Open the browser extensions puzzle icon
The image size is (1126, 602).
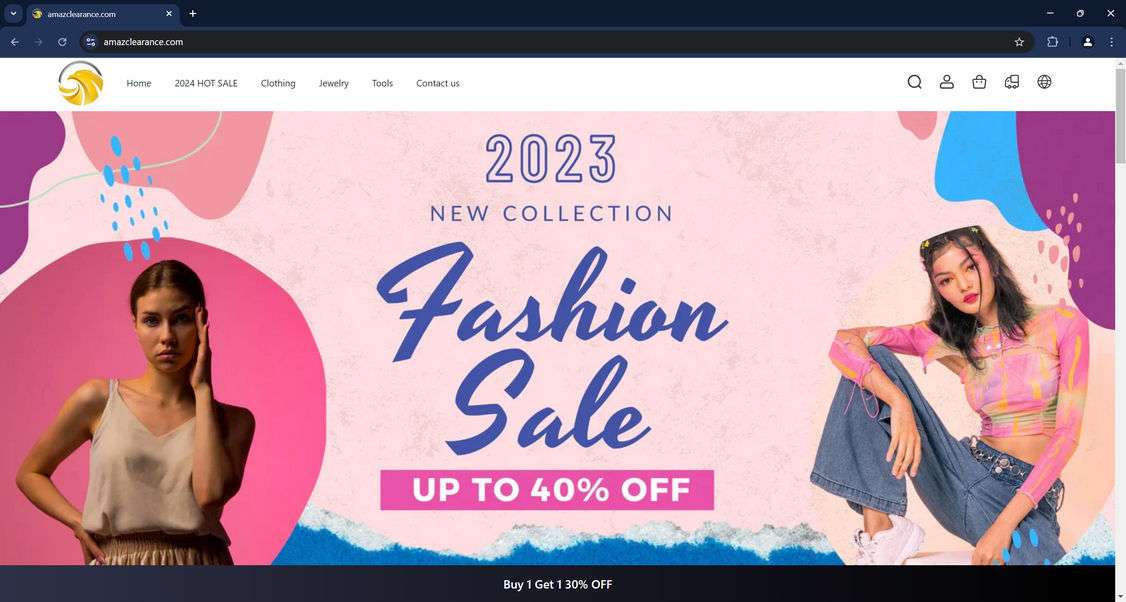1052,42
